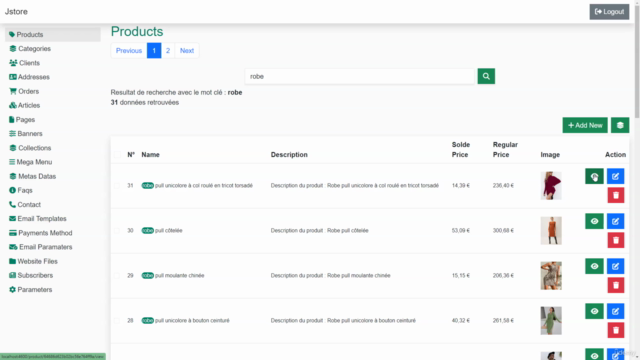Go to Next page of products
The width and height of the screenshot is (640, 360).
coord(187,51)
